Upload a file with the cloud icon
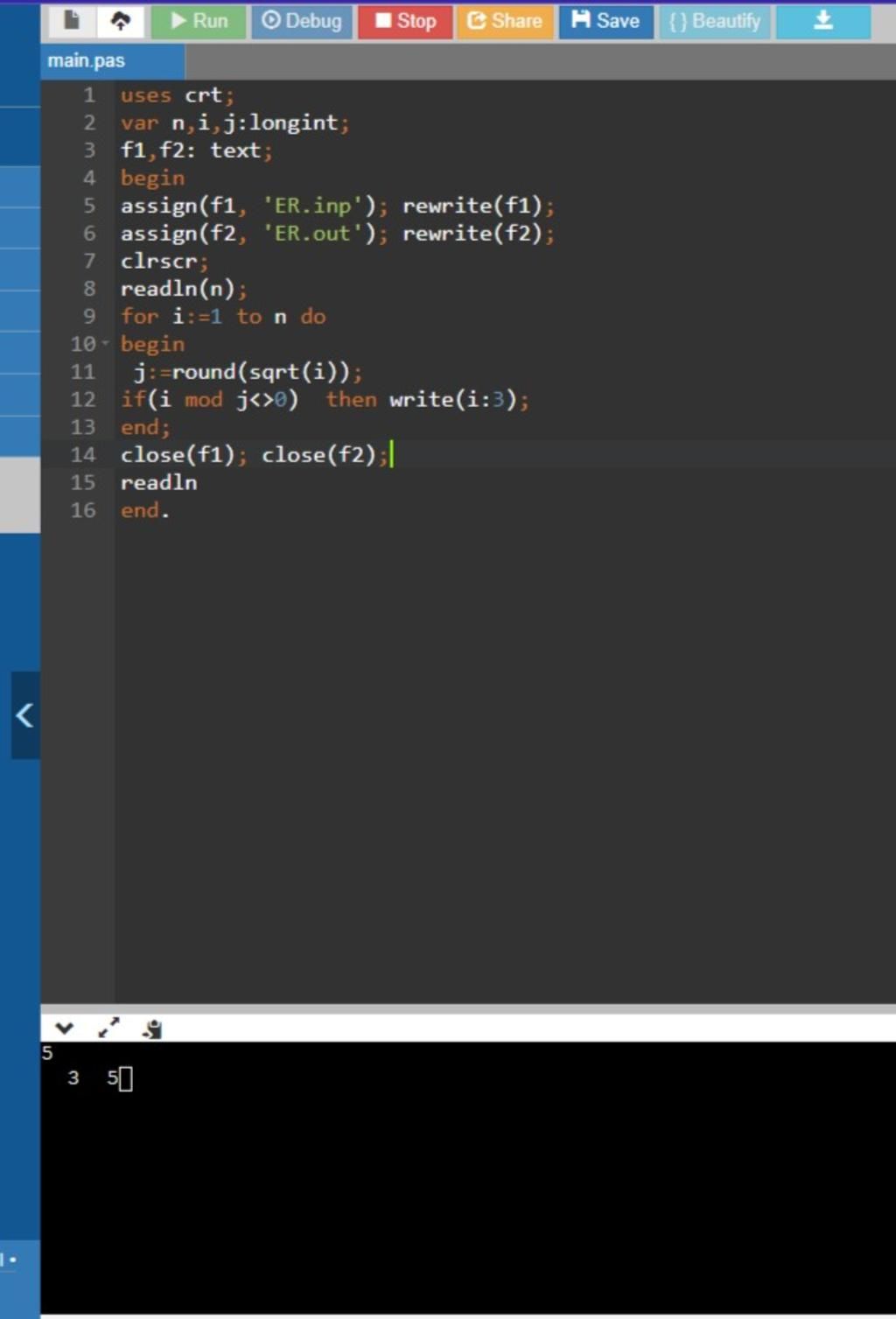 (120, 20)
